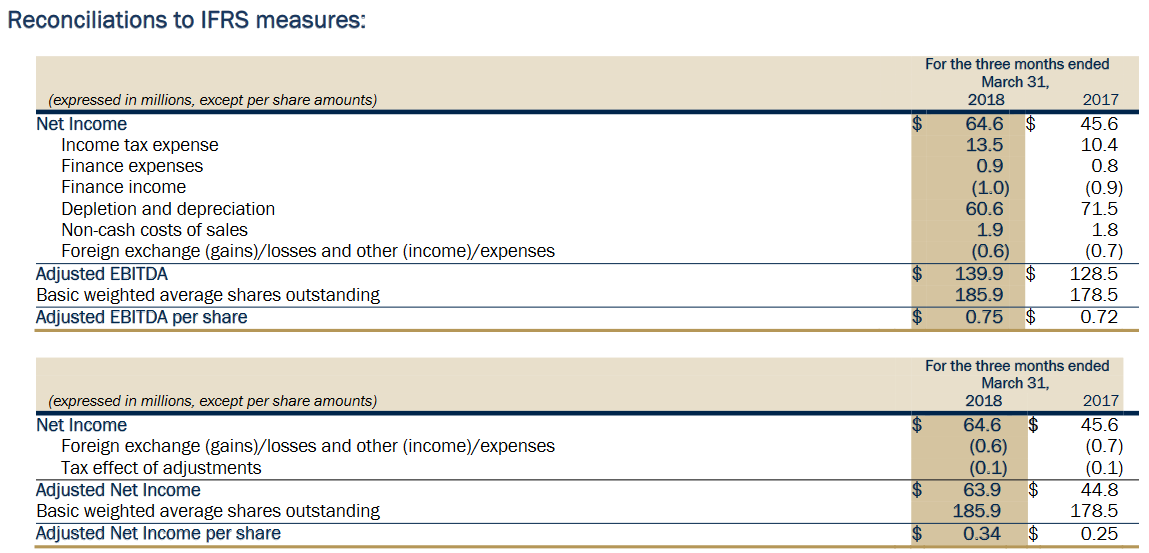Click the 139.9 Adjusted EBITDA value
Viewport: 1149px width, 553px height.
pyautogui.click(x=984, y=274)
